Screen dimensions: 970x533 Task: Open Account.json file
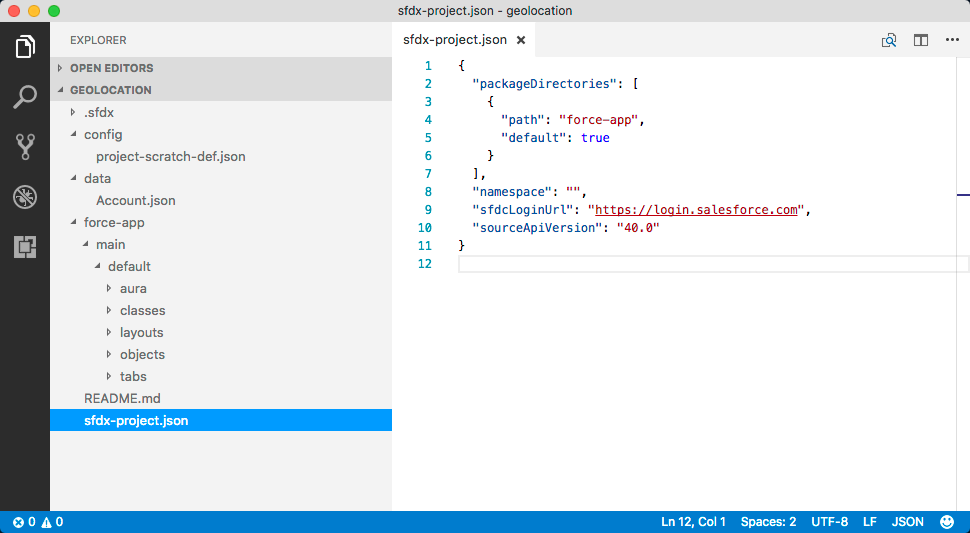tap(135, 200)
